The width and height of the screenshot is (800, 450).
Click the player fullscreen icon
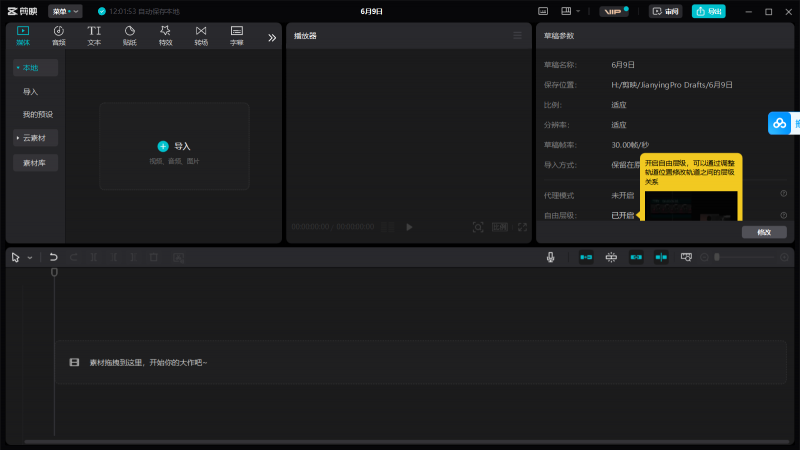[522, 227]
